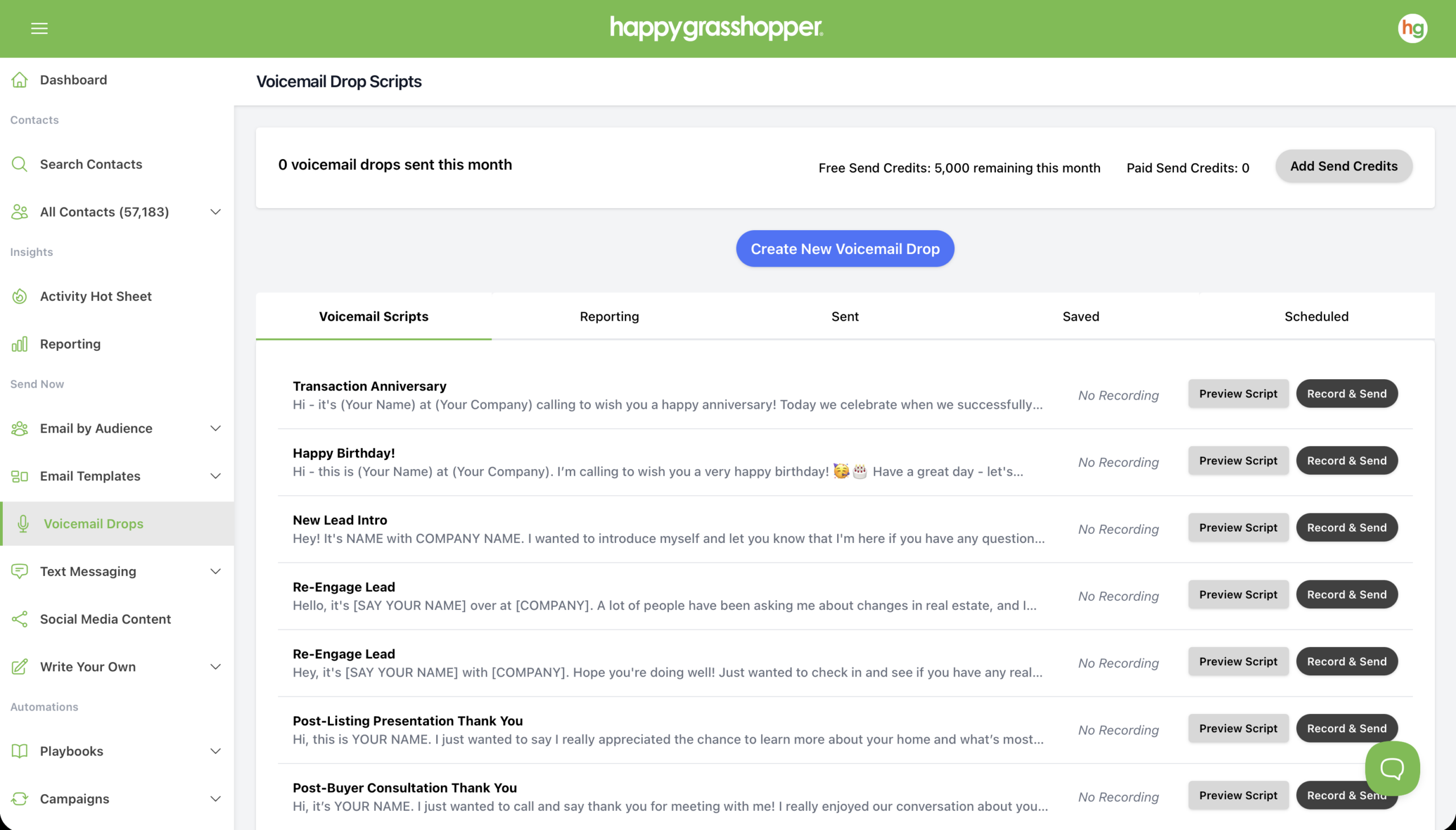
Task: Click the Post-Listing Presentation Thank You title
Action: click(408, 721)
